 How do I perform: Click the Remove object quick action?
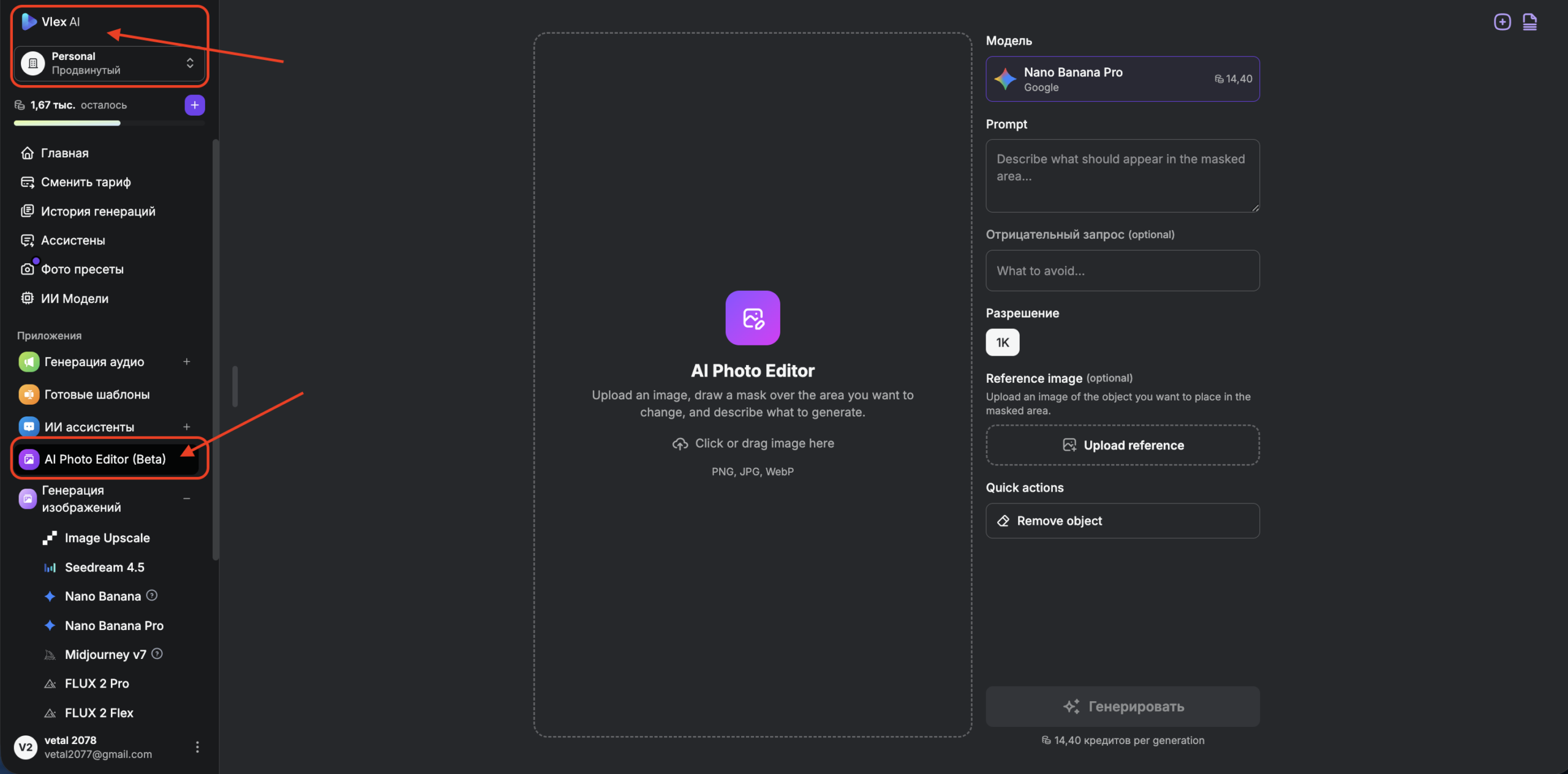click(x=1122, y=520)
